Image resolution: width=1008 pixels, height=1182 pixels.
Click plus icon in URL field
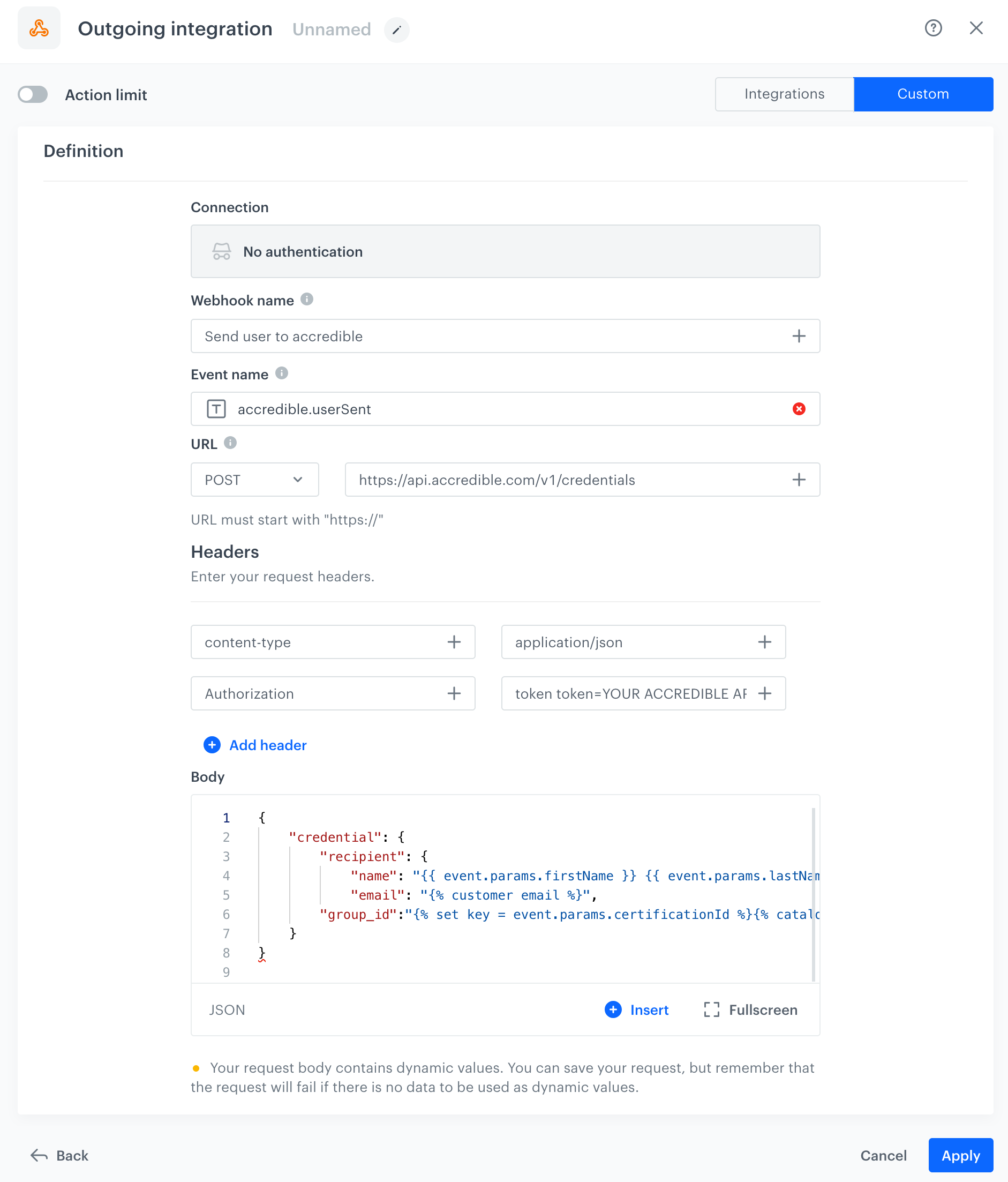click(x=798, y=480)
